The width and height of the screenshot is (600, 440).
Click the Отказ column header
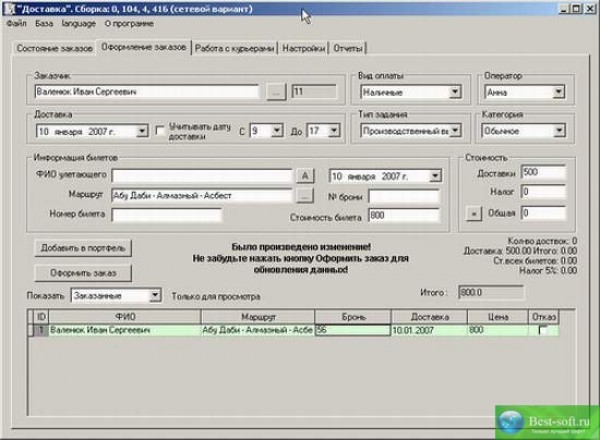pyautogui.click(x=543, y=317)
